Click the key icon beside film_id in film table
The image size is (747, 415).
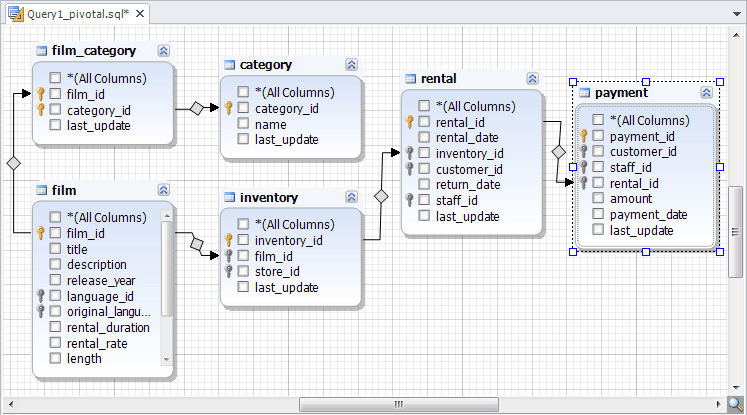(x=40, y=233)
